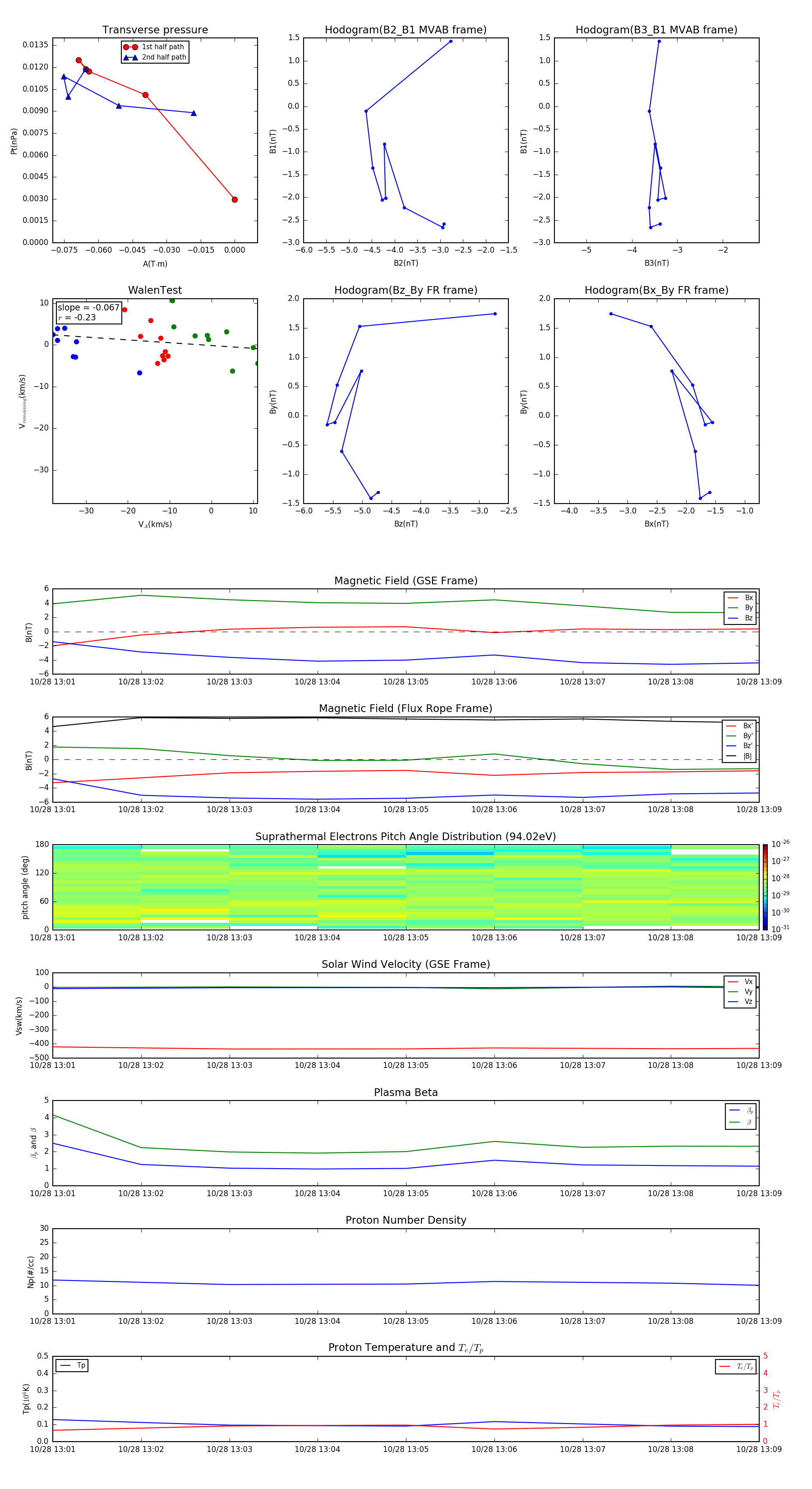Image resolution: width=812 pixels, height=1489 pixels.
Task: Click the βp legend entry in Plasma Beta
Action: coord(741,1110)
